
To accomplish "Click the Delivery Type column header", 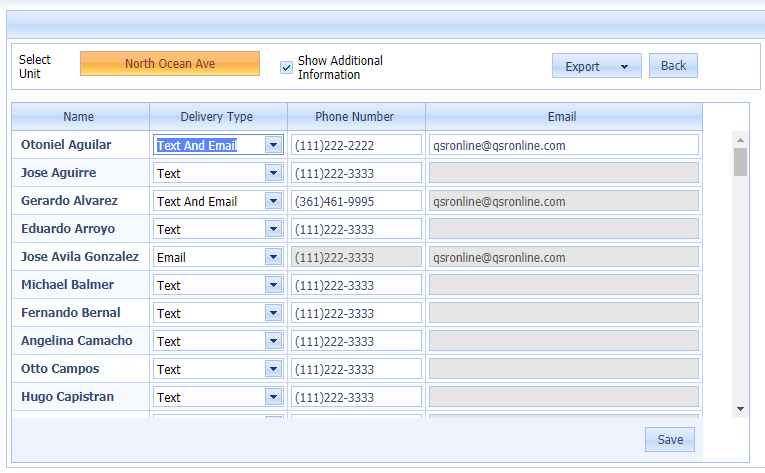I will [217, 117].
